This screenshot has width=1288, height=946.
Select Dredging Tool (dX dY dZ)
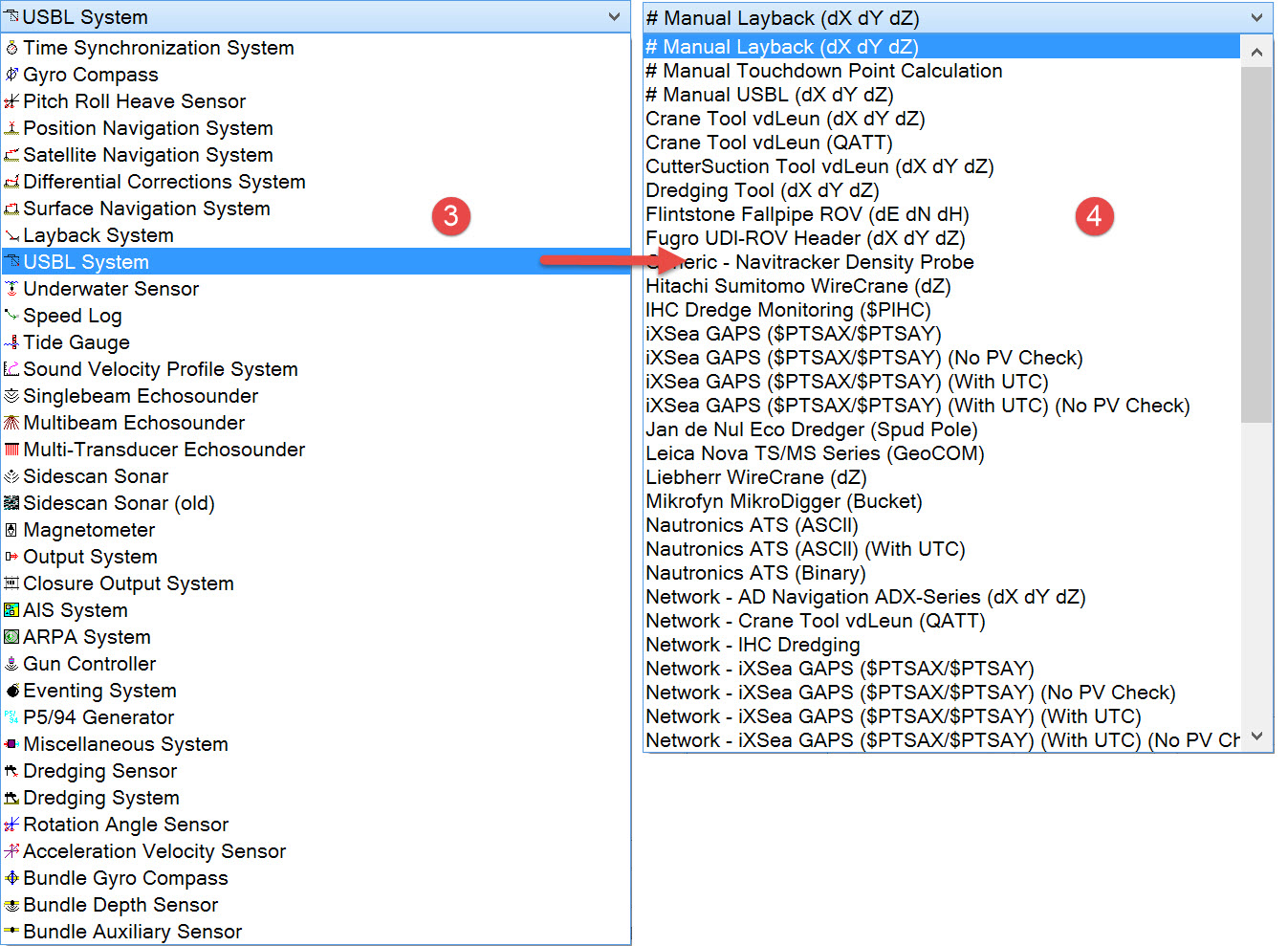(x=942, y=190)
